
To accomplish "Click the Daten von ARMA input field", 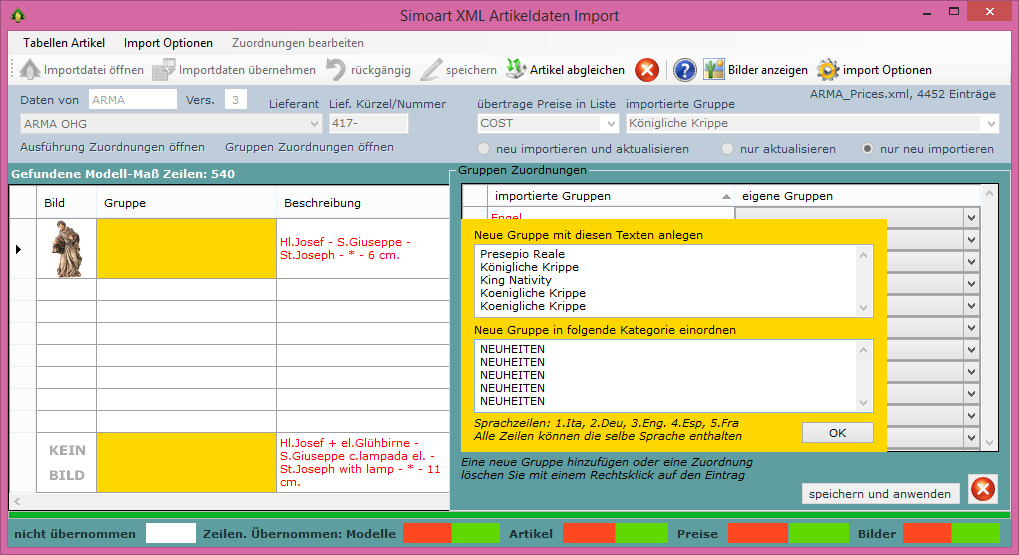I will coord(133,99).
